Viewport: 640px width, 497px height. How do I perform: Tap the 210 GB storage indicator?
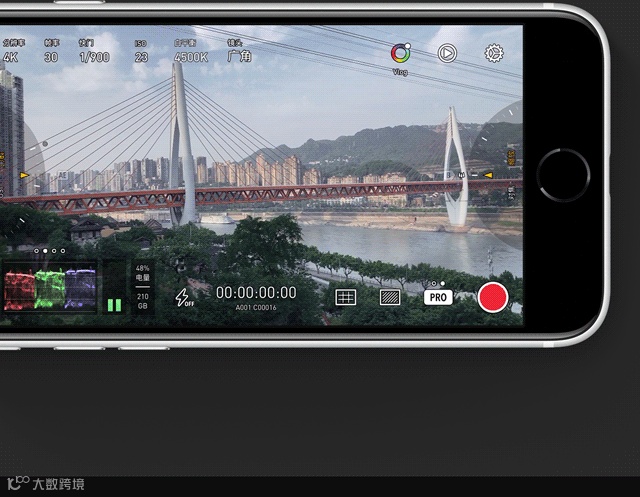(142, 301)
